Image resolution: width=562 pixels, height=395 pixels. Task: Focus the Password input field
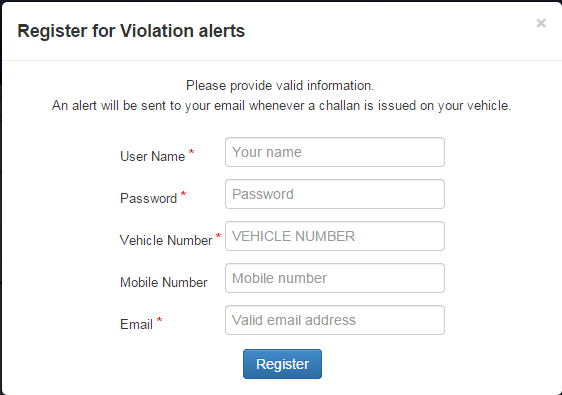(335, 194)
